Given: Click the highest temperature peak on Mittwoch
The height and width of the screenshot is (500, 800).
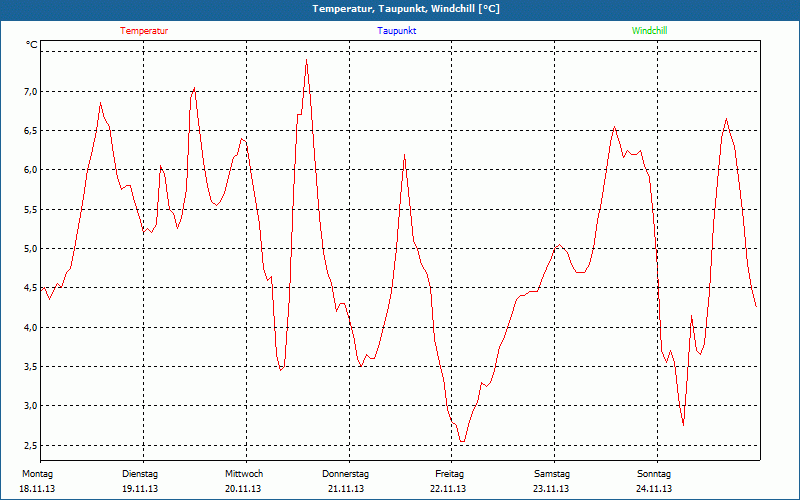Looking at the screenshot, I should pos(306,60).
